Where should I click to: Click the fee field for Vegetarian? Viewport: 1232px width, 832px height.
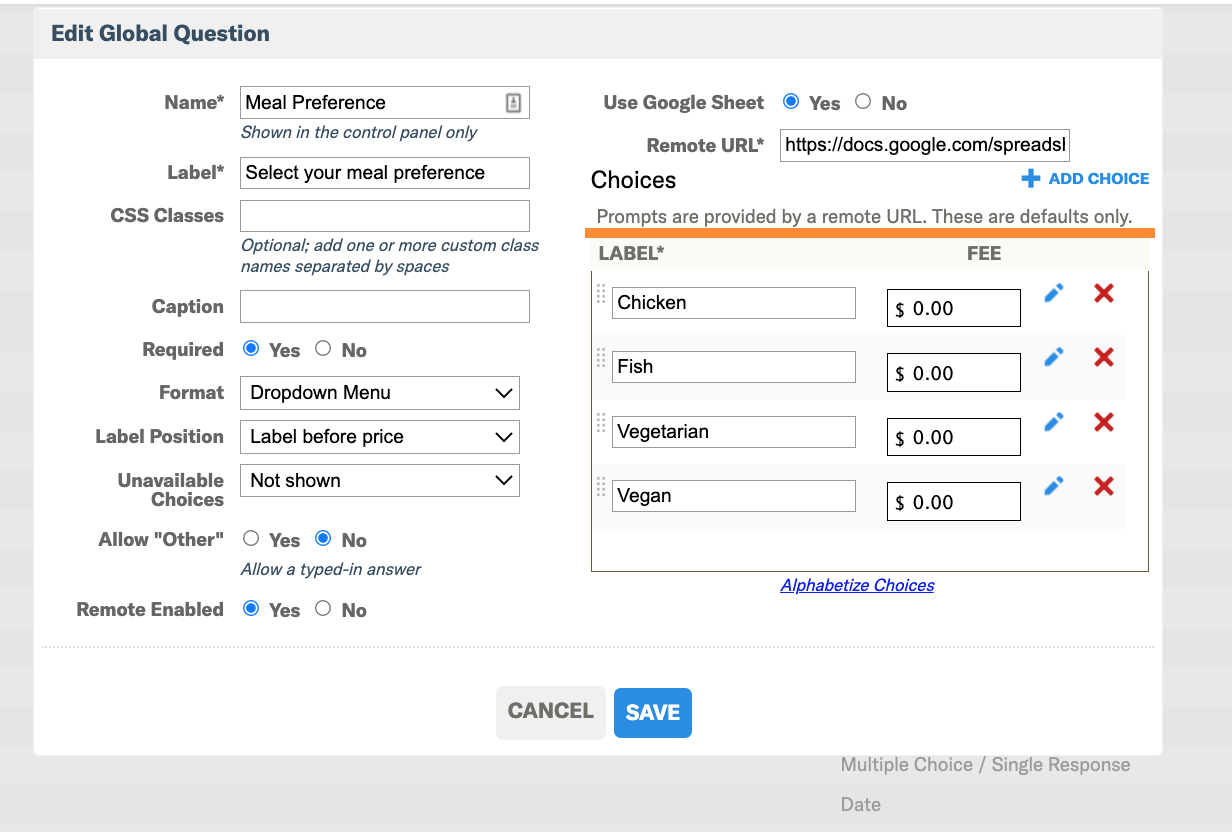tap(954, 437)
